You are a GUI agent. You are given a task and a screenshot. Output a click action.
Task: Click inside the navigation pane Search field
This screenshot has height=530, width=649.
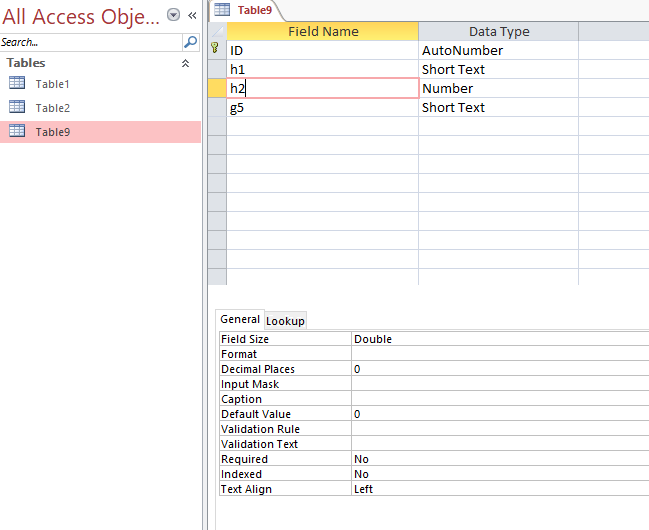(x=90, y=43)
